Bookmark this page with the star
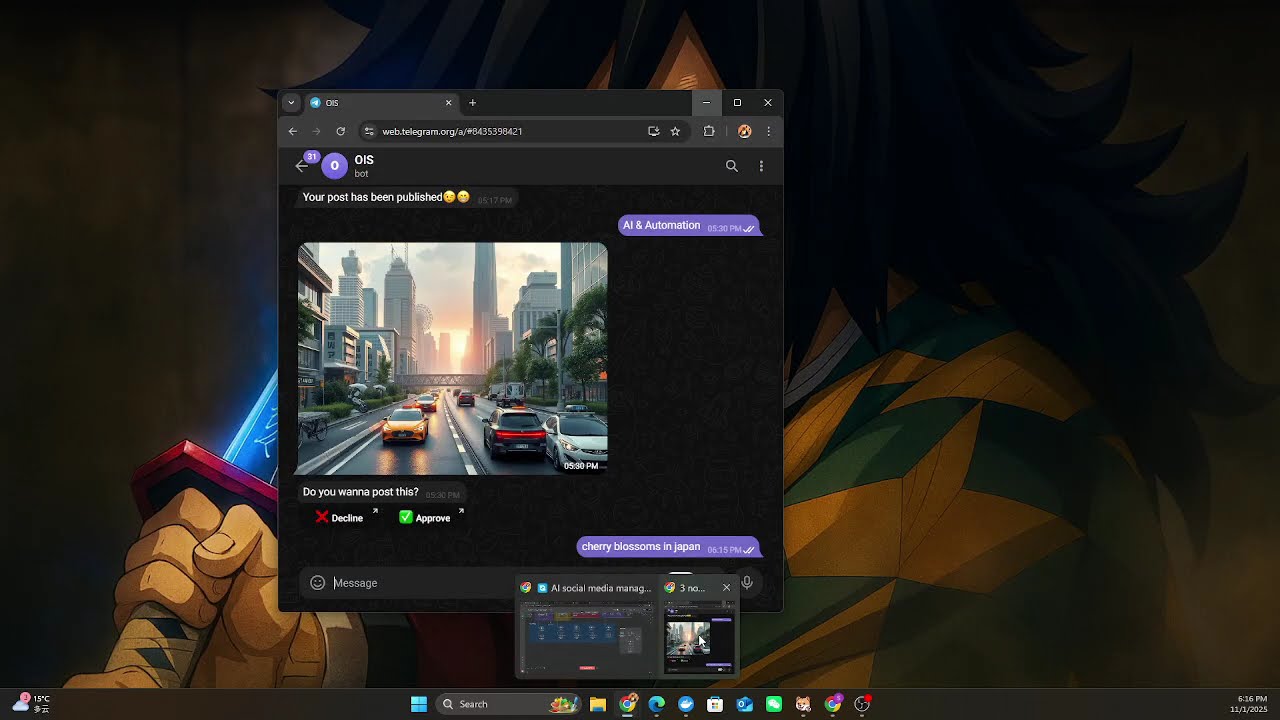The height and width of the screenshot is (720, 1280). [675, 131]
